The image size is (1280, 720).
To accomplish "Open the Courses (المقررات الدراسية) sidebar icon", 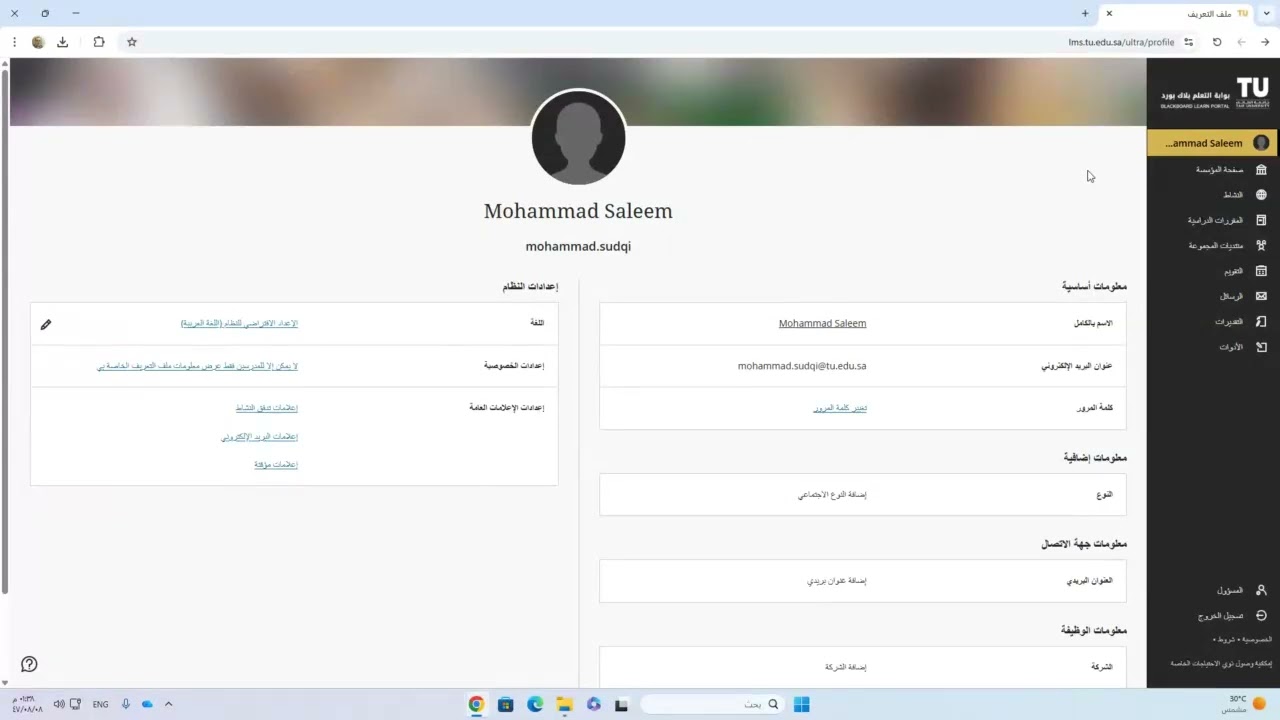I will (x=1261, y=220).
